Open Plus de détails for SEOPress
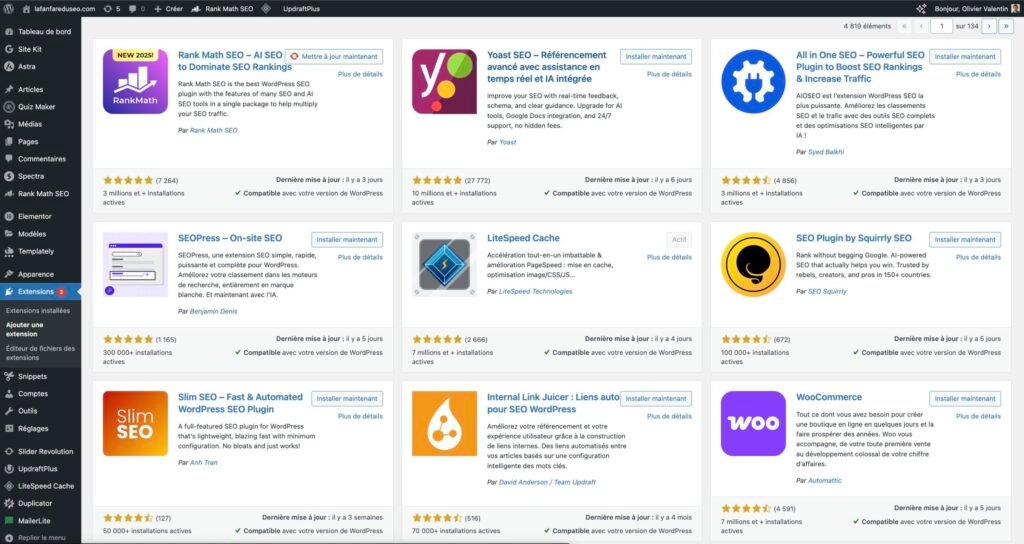Viewport: 1024px width, 544px height. [x=360, y=257]
